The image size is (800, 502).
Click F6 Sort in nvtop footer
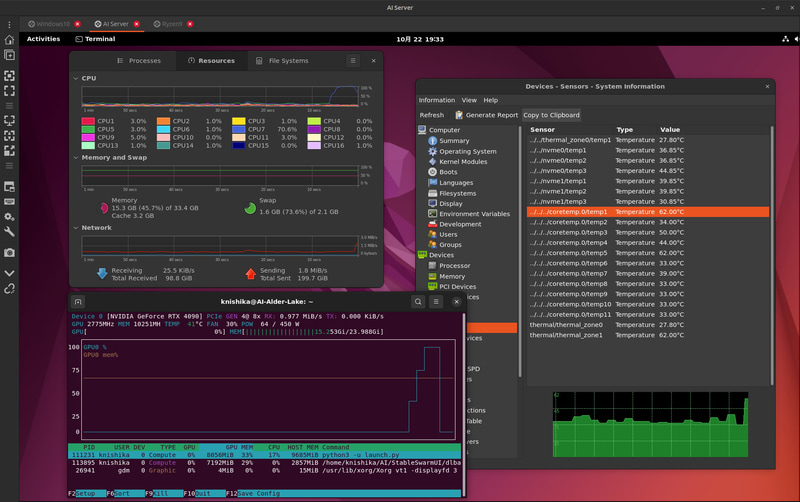118,494
